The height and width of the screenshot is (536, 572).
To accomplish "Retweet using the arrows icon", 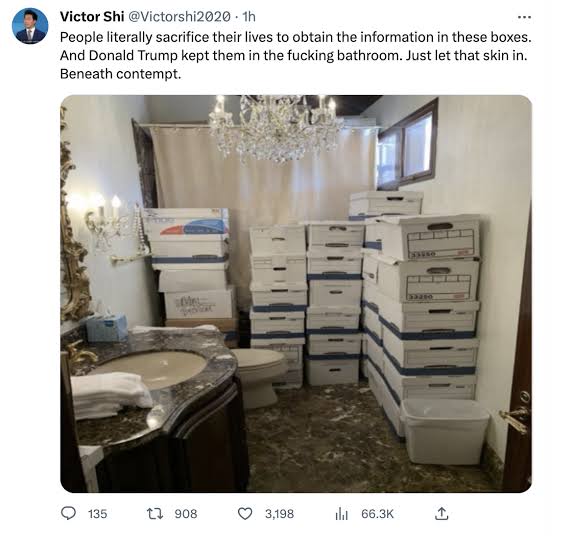I will tap(154, 514).
